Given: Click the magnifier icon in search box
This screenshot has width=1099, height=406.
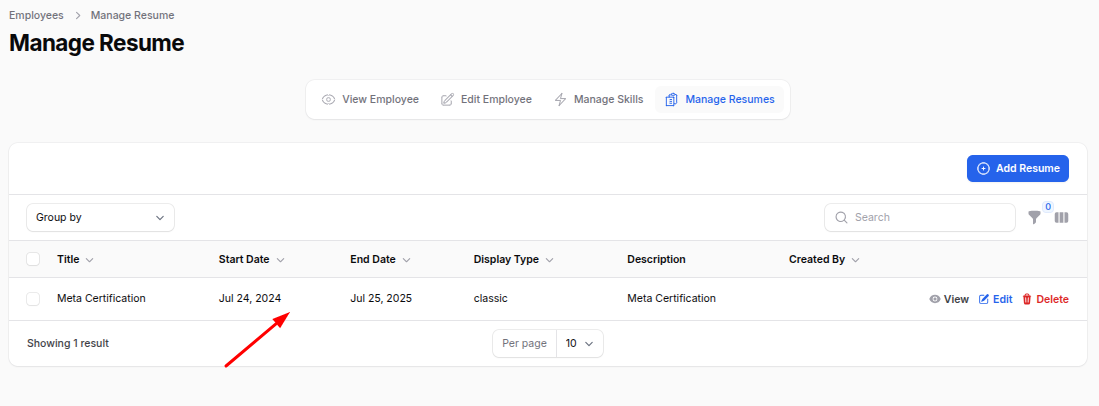Looking at the screenshot, I should pos(841,218).
